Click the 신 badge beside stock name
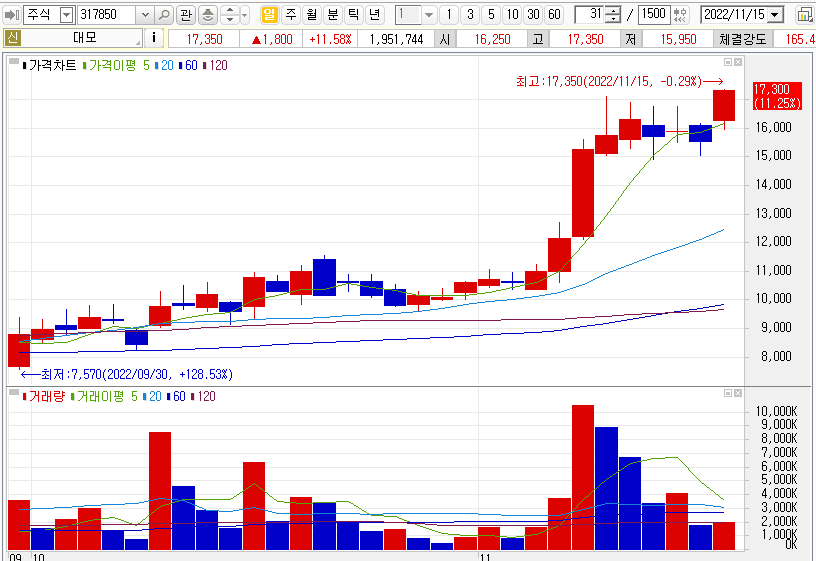Viewport: 816px width, 561px height. pos(12,37)
